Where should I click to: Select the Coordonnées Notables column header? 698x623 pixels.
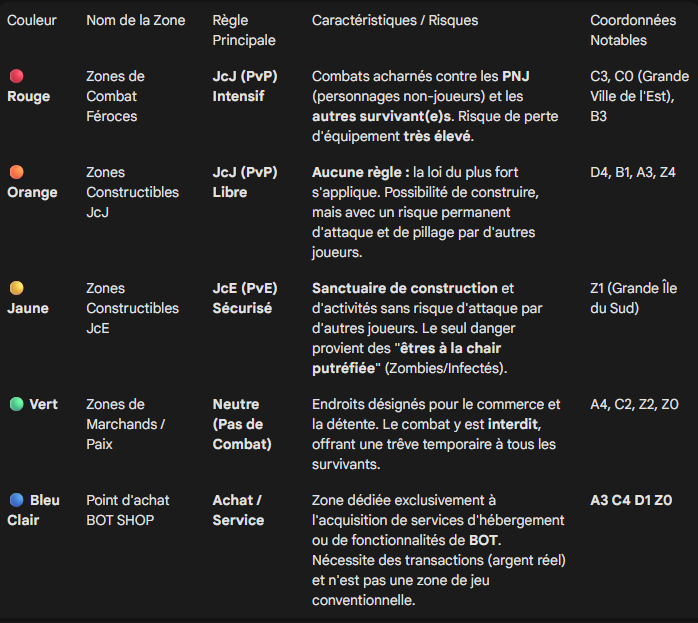(x=632, y=30)
